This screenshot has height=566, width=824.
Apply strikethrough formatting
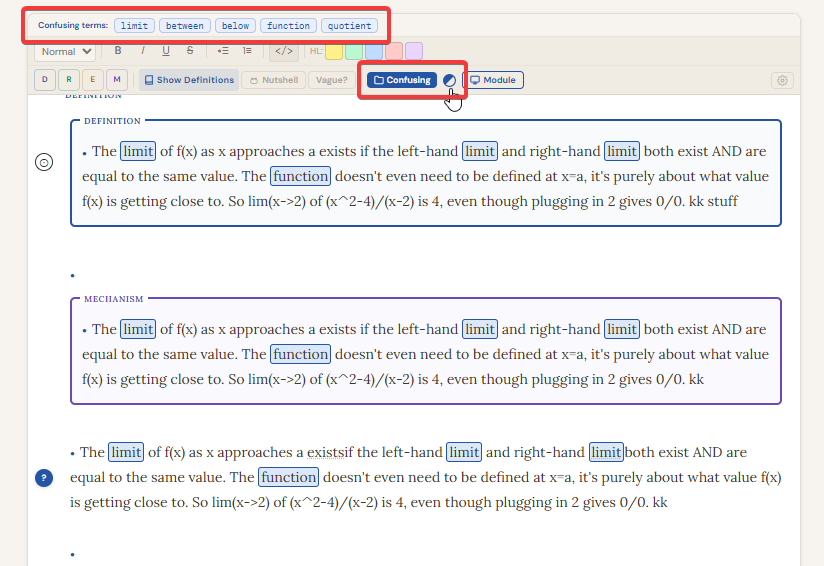pos(190,51)
